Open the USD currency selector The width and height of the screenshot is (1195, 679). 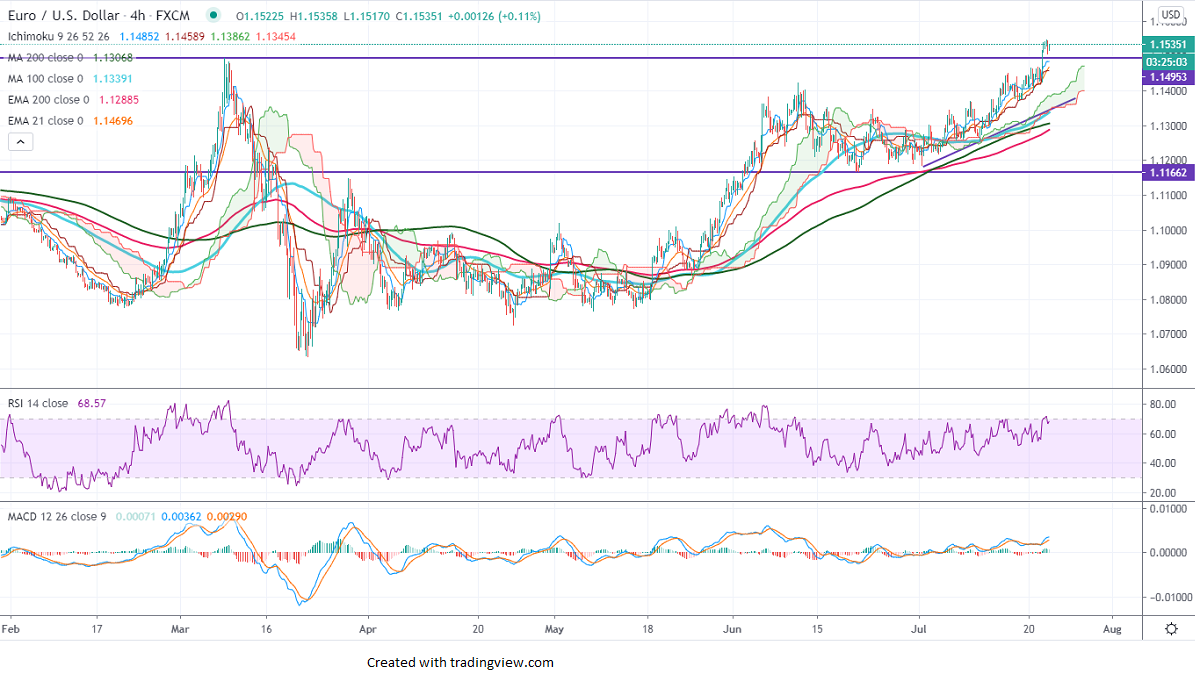1171,16
